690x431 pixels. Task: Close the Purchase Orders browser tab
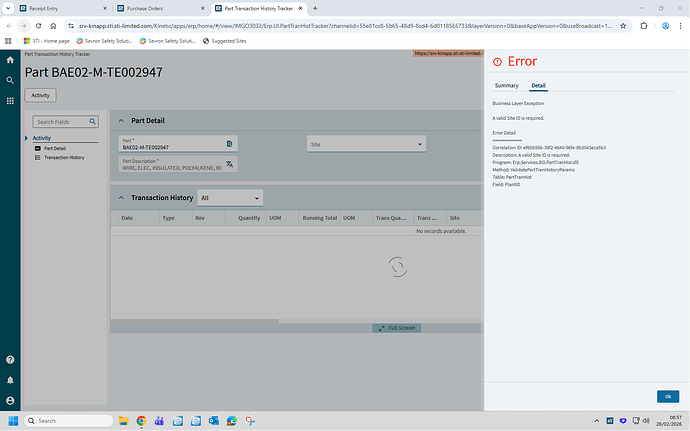pyautogui.click(x=202, y=8)
